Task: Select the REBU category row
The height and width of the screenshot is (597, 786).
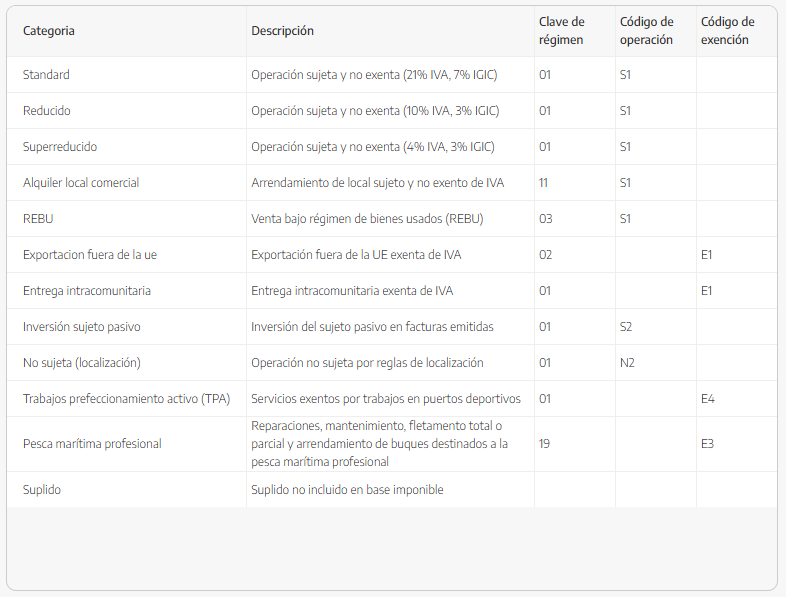Action: click(x=38, y=219)
